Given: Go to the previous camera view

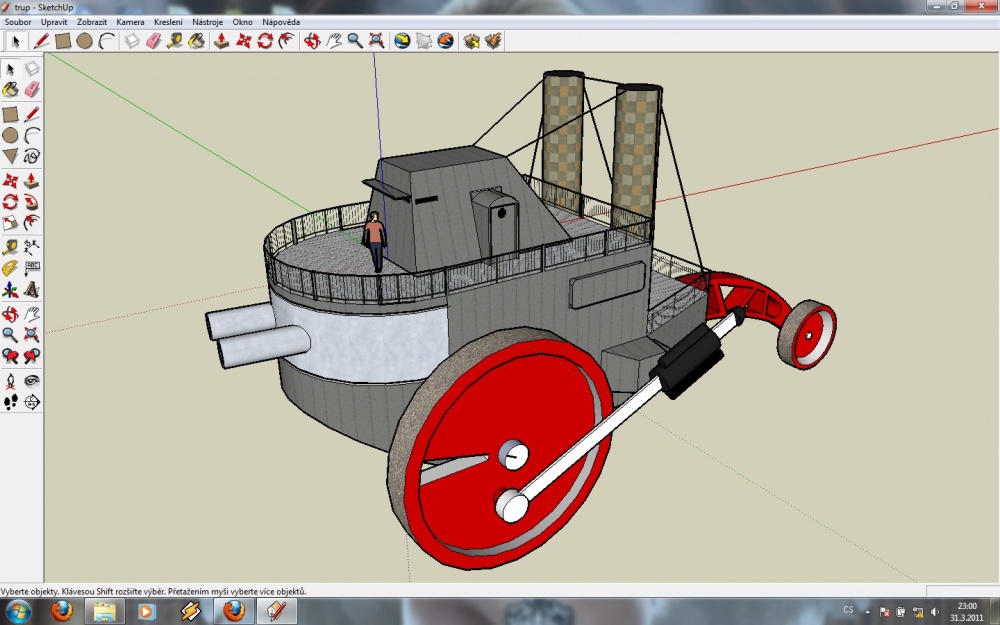Looking at the screenshot, I should pos(10,356).
